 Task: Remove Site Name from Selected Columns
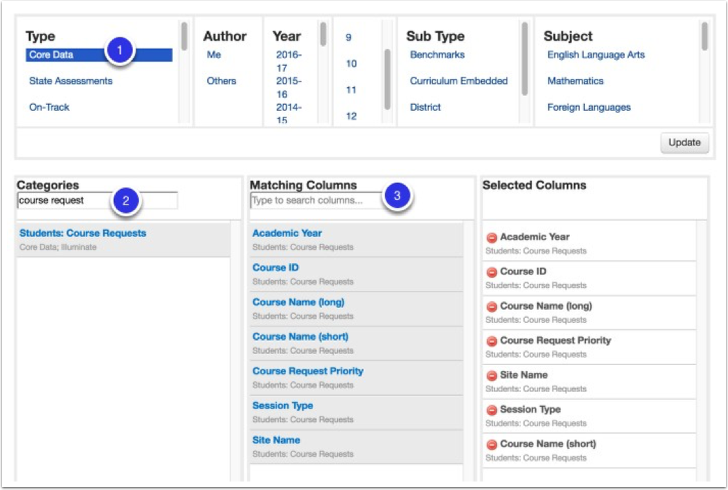[492, 375]
